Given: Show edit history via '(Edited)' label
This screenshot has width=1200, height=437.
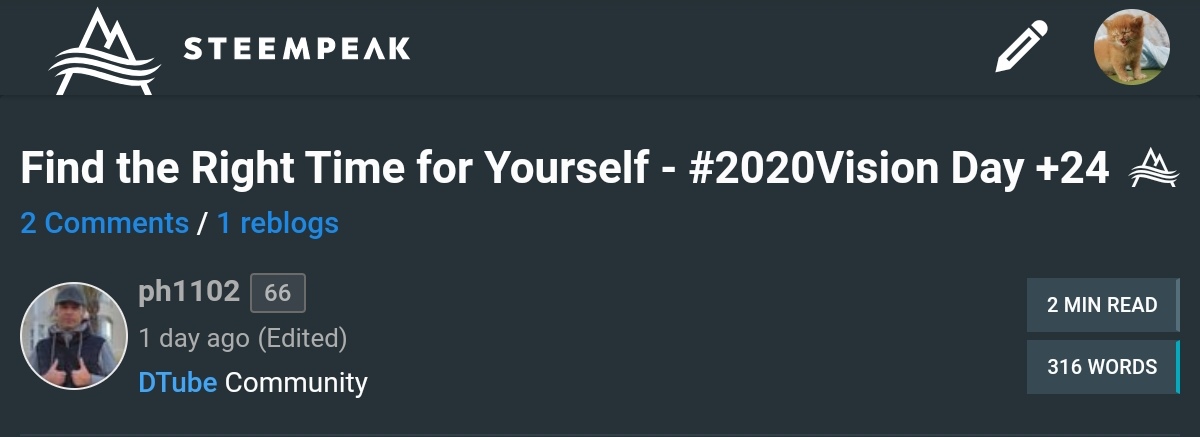Looking at the screenshot, I should 303,338.
